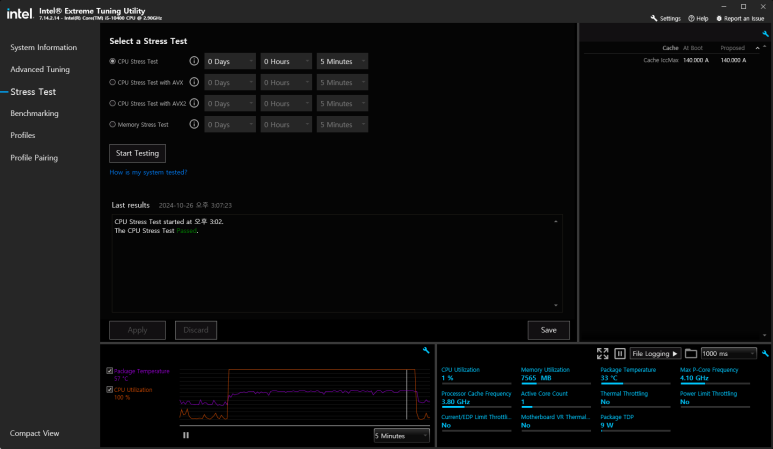This screenshot has width=773, height=449.
Task: Click the 'Passed' result text
Action: [186, 231]
